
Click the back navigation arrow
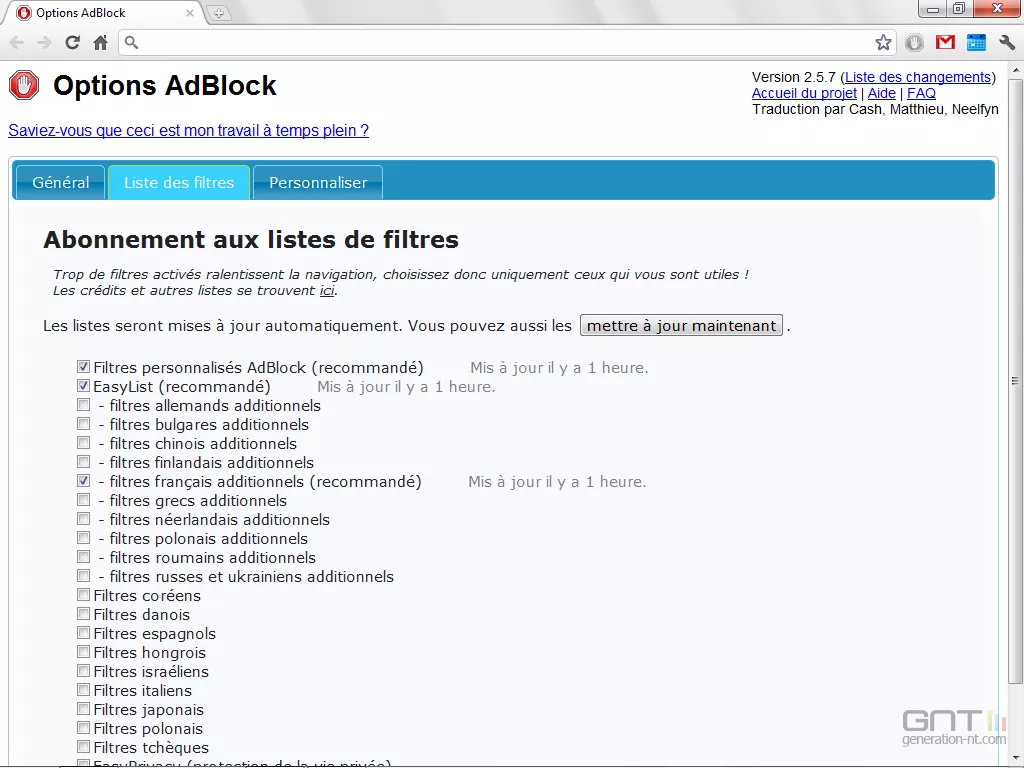16,43
